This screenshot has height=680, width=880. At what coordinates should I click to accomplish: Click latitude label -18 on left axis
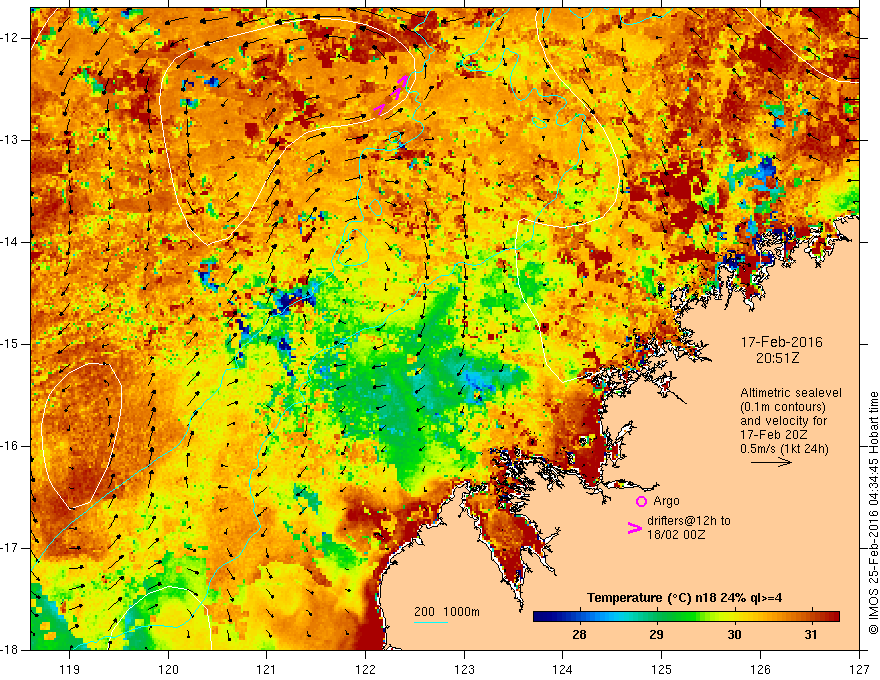coord(10,650)
